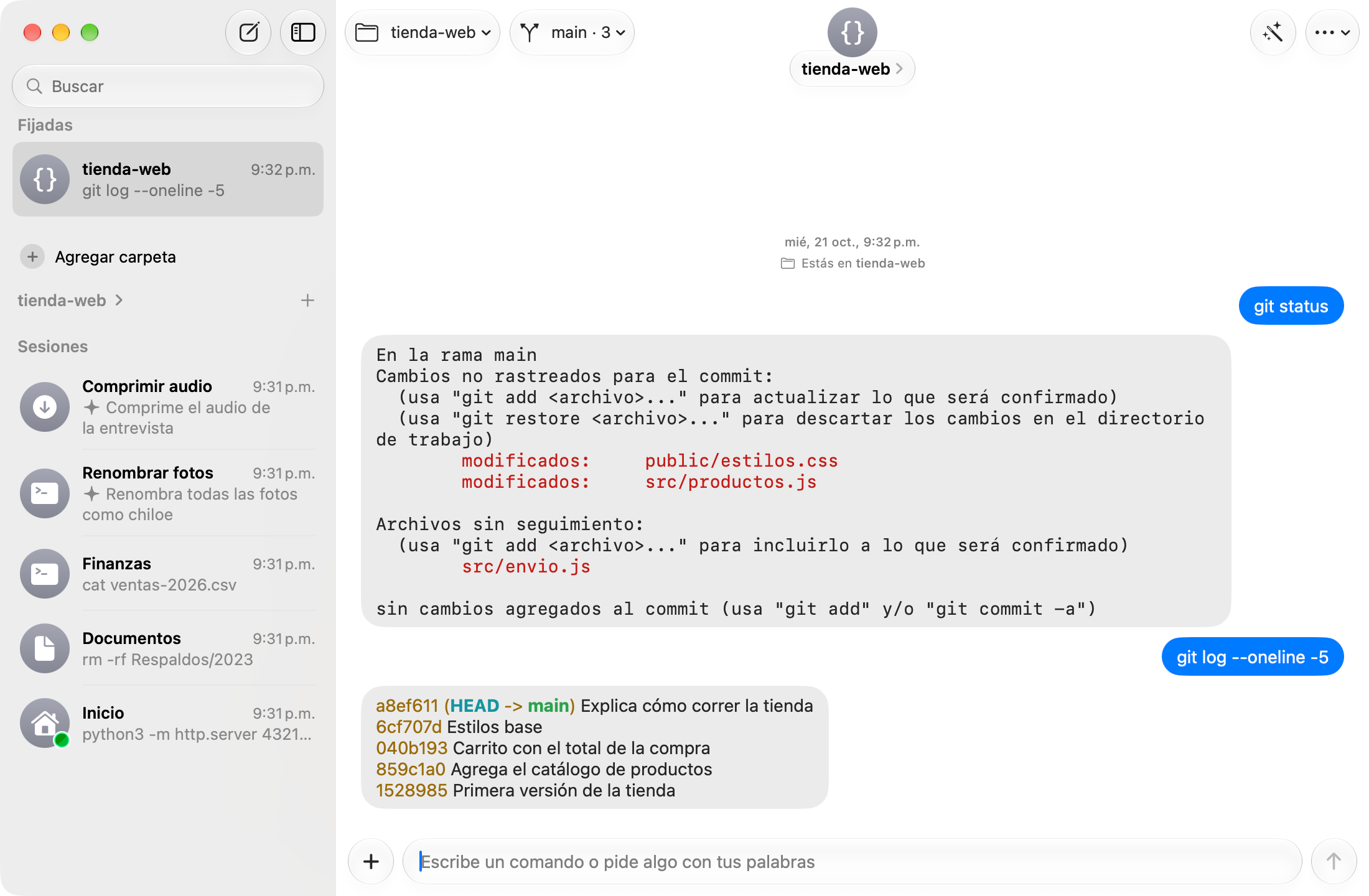
Task: Open Finanzas session
Action: pos(168,574)
